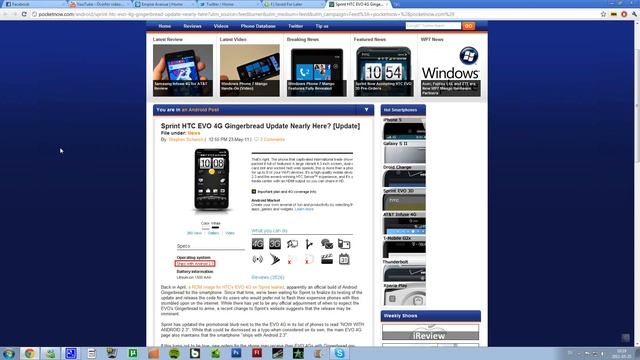Image resolution: width=640 pixels, height=360 pixels.
Task: Follow the 'News' link under File under
Action: click(194, 133)
